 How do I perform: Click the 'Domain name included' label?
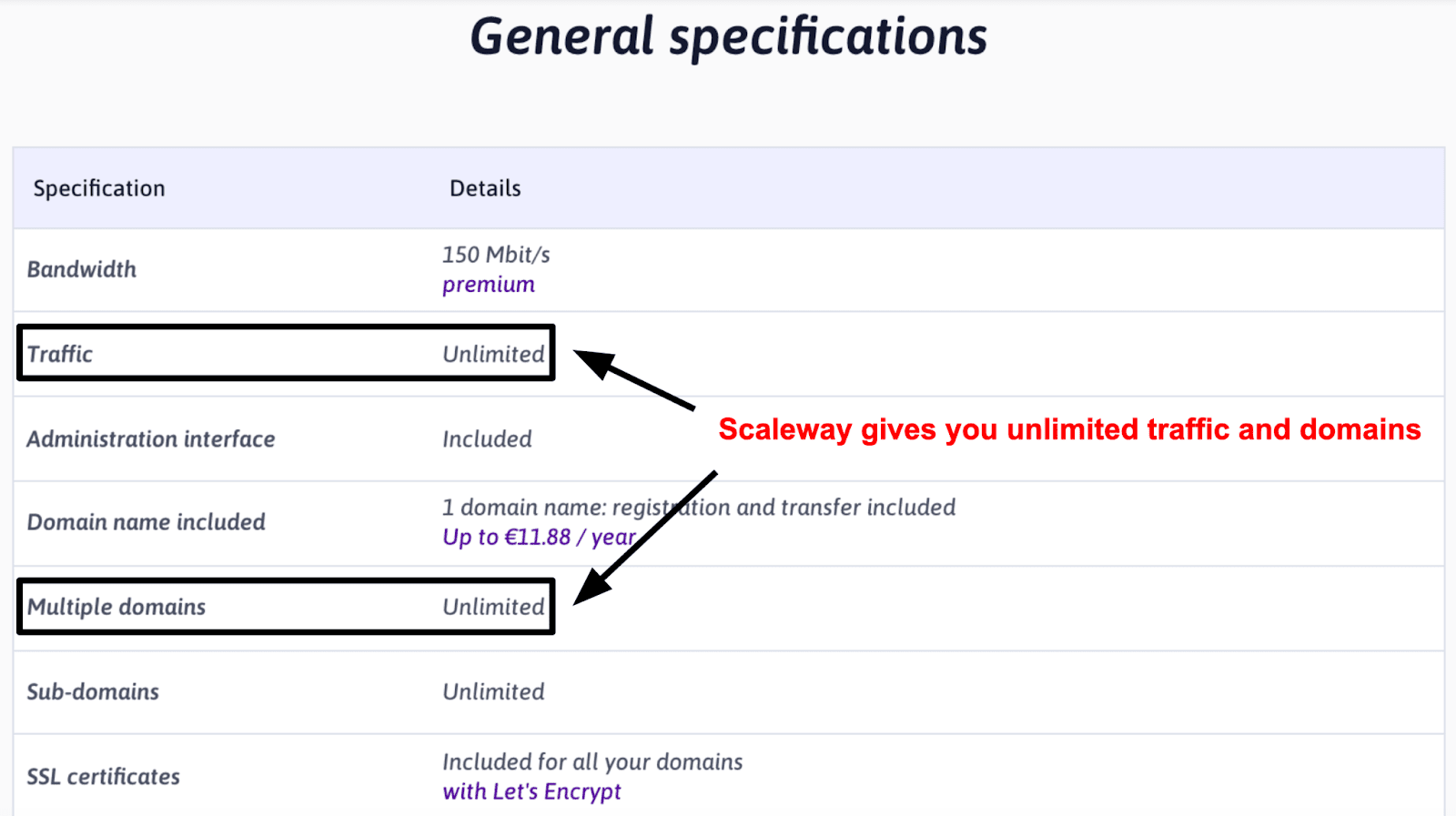(147, 522)
